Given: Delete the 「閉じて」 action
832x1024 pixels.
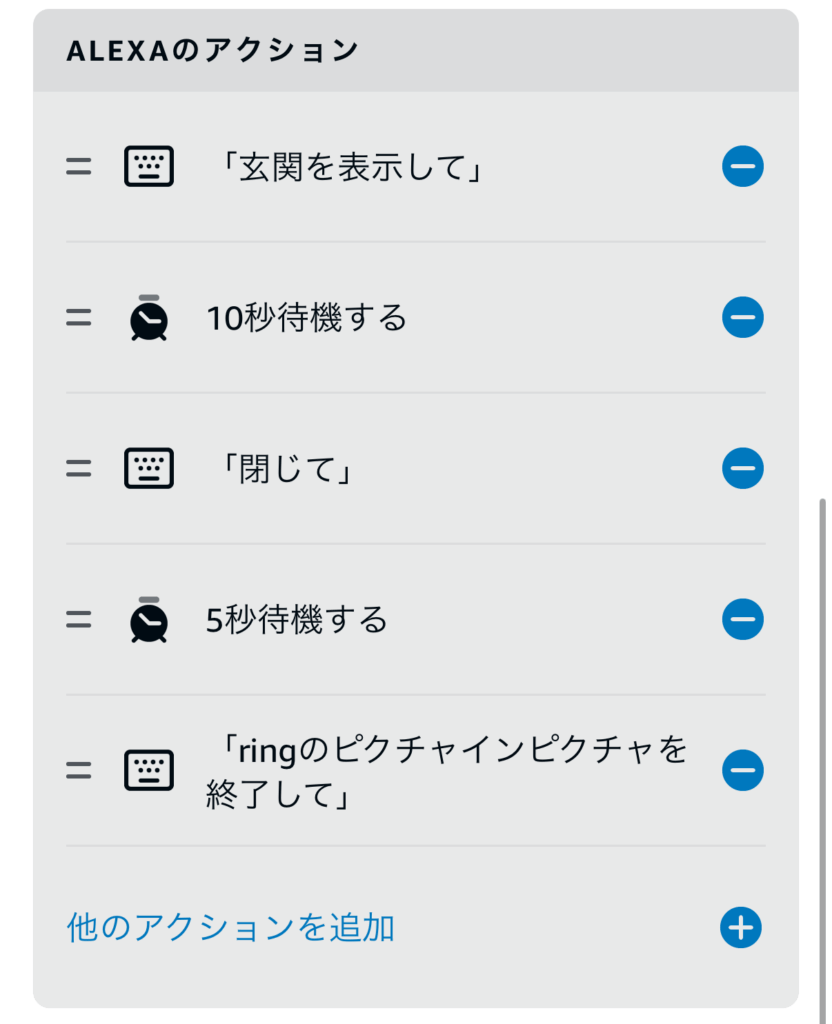Looking at the screenshot, I should point(742,468).
